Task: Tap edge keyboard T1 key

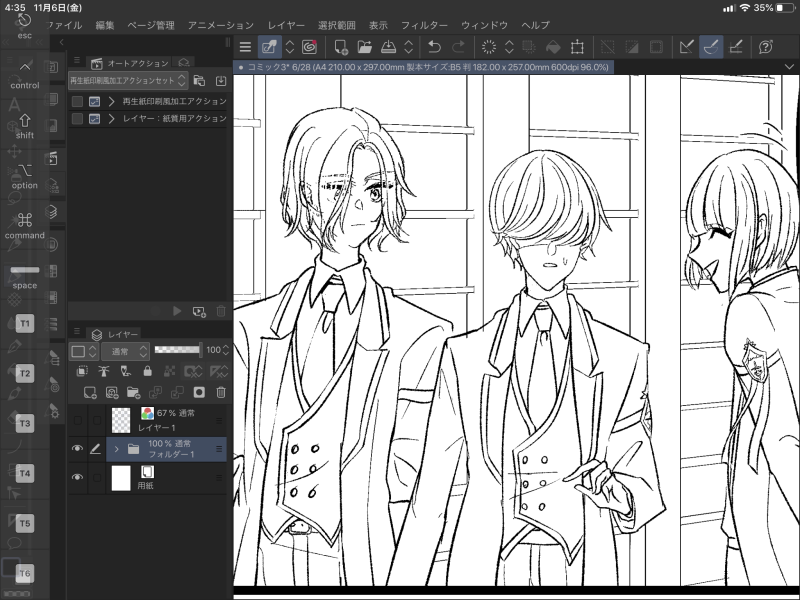Action: pyautogui.click(x=24, y=323)
